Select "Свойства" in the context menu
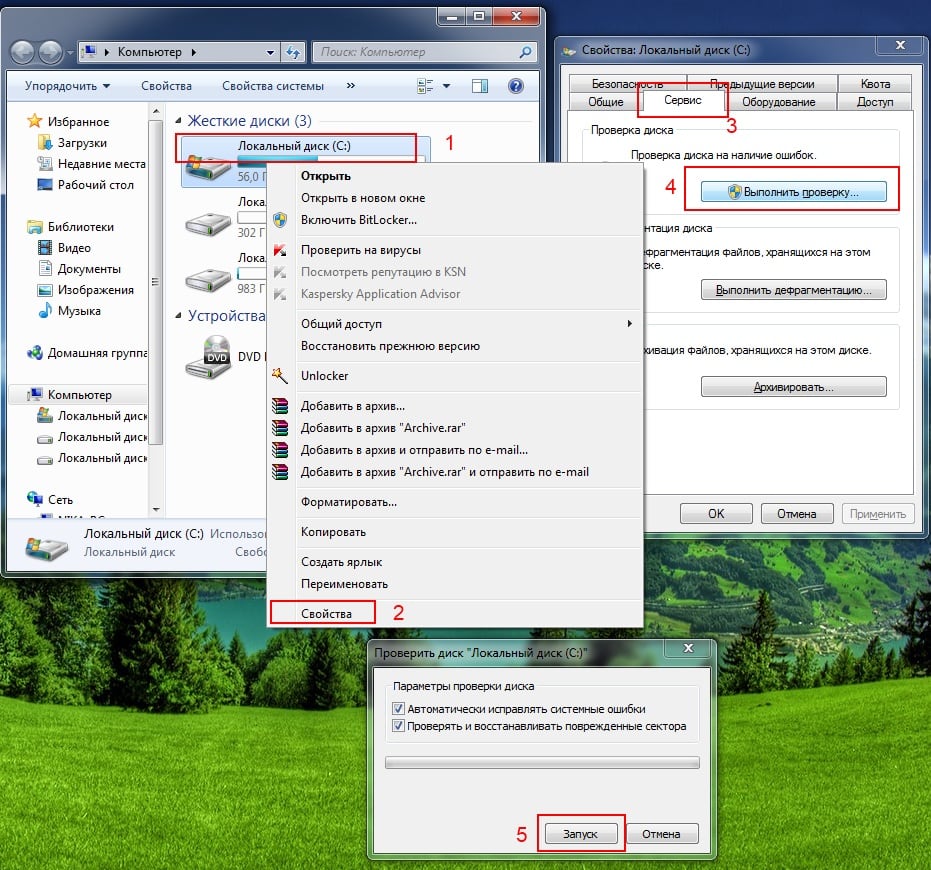Viewport: 931px width, 870px height. click(x=326, y=613)
